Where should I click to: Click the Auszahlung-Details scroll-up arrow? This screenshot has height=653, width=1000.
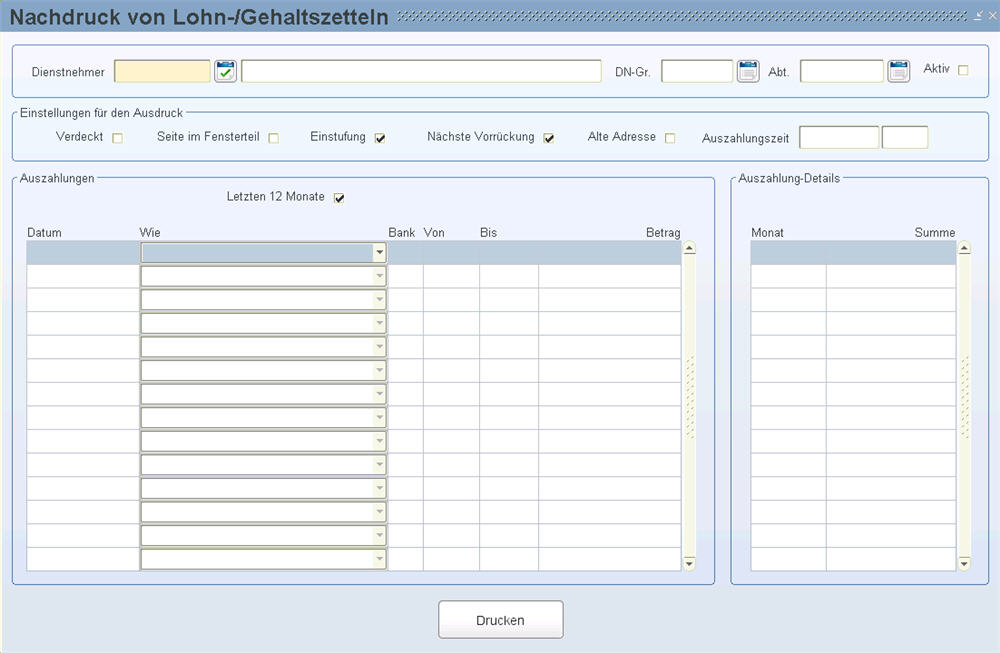[964, 249]
